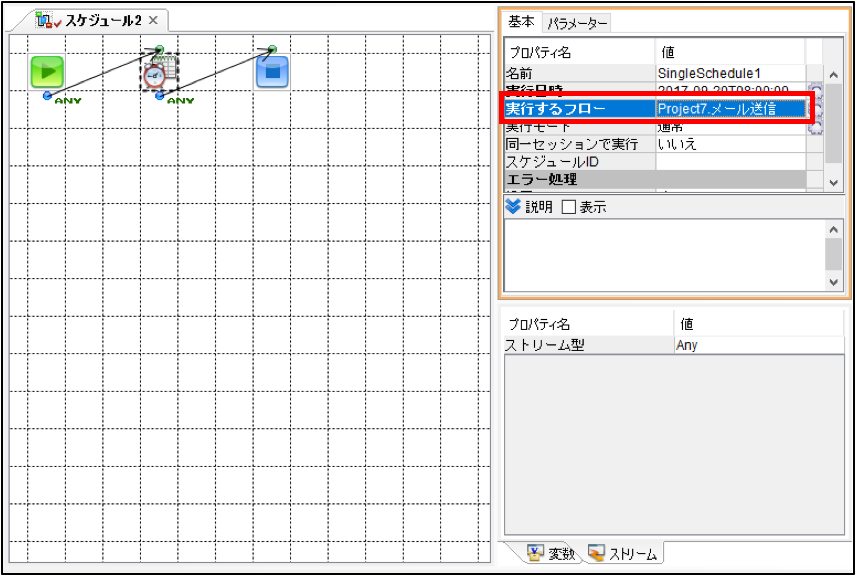Select the green Start component icon
This screenshot has width=857, height=577.
pos(47,72)
